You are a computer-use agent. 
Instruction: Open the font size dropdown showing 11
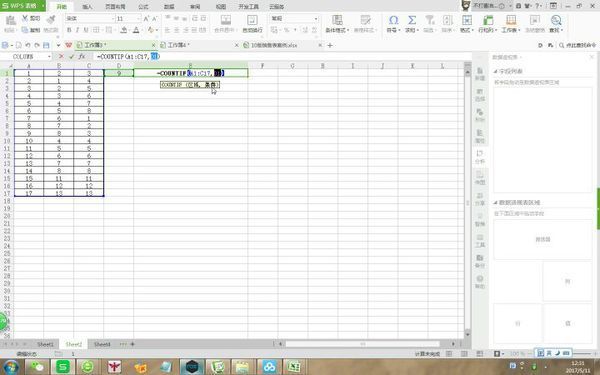click(x=128, y=18)
